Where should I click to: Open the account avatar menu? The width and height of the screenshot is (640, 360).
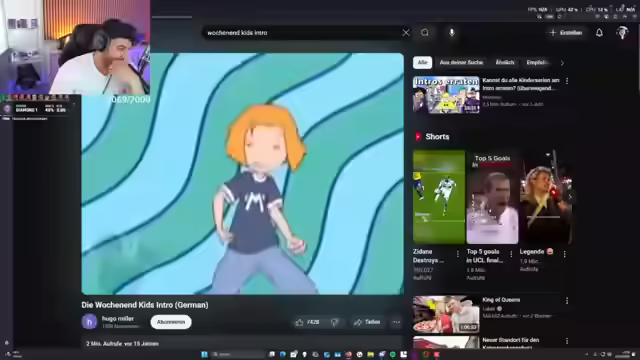tap(622, 33)
